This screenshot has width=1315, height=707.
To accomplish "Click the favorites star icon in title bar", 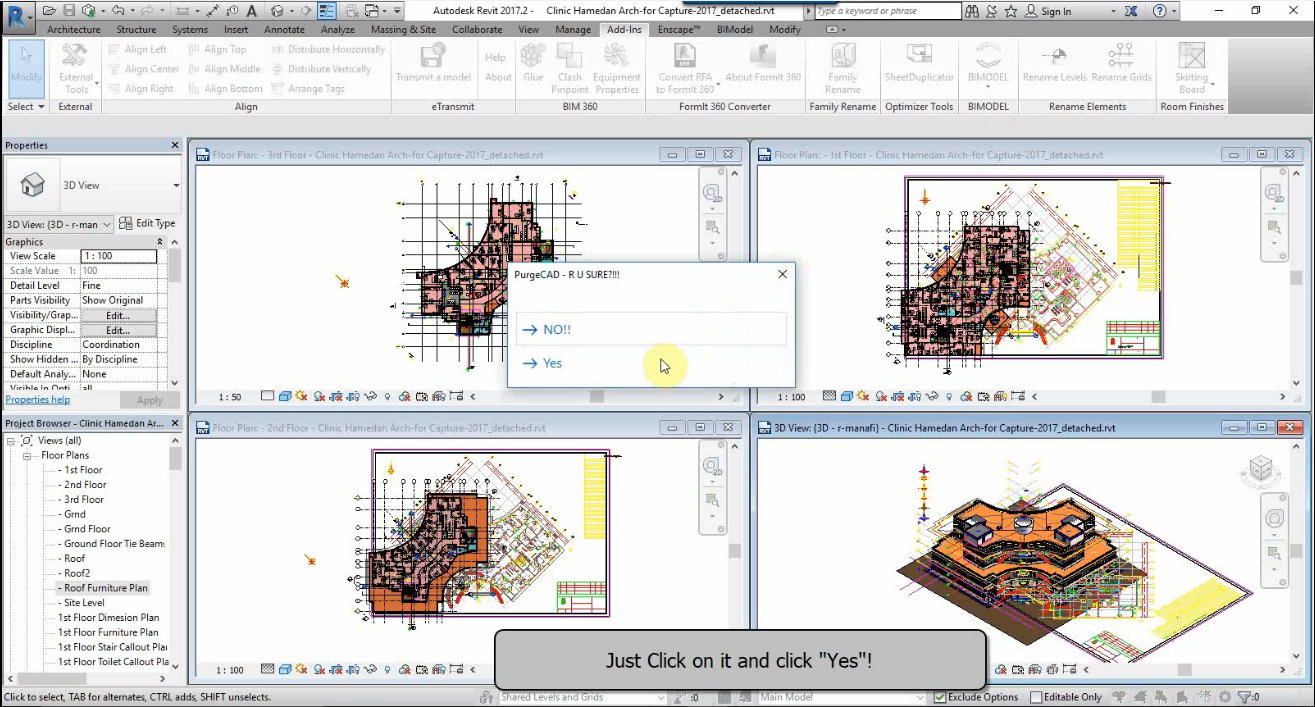I will pos(1011,11).
